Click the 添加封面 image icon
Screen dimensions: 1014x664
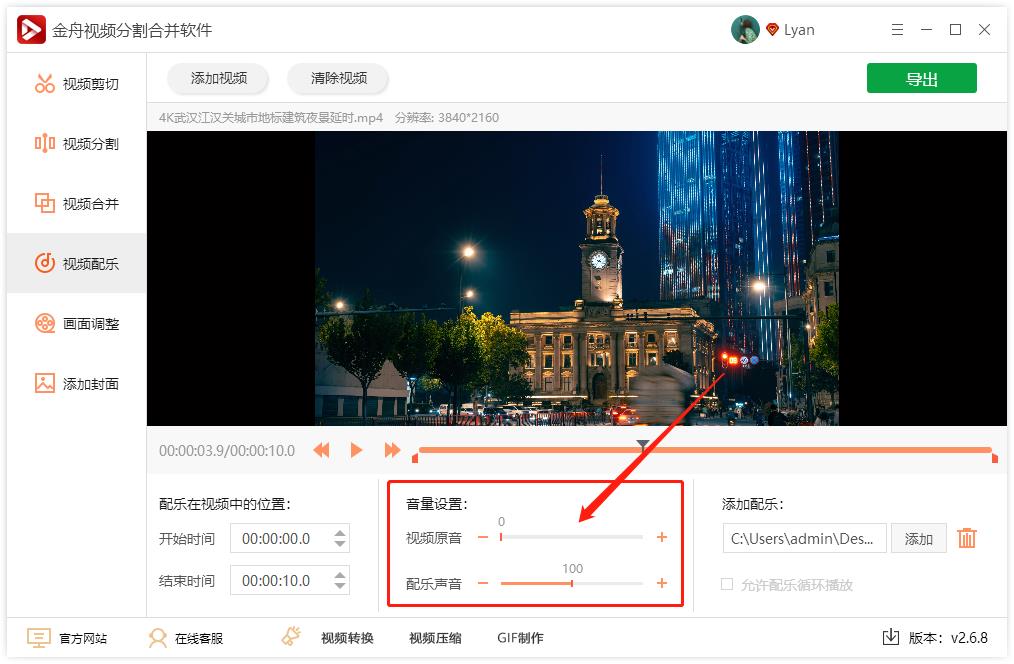coord(45,383)
